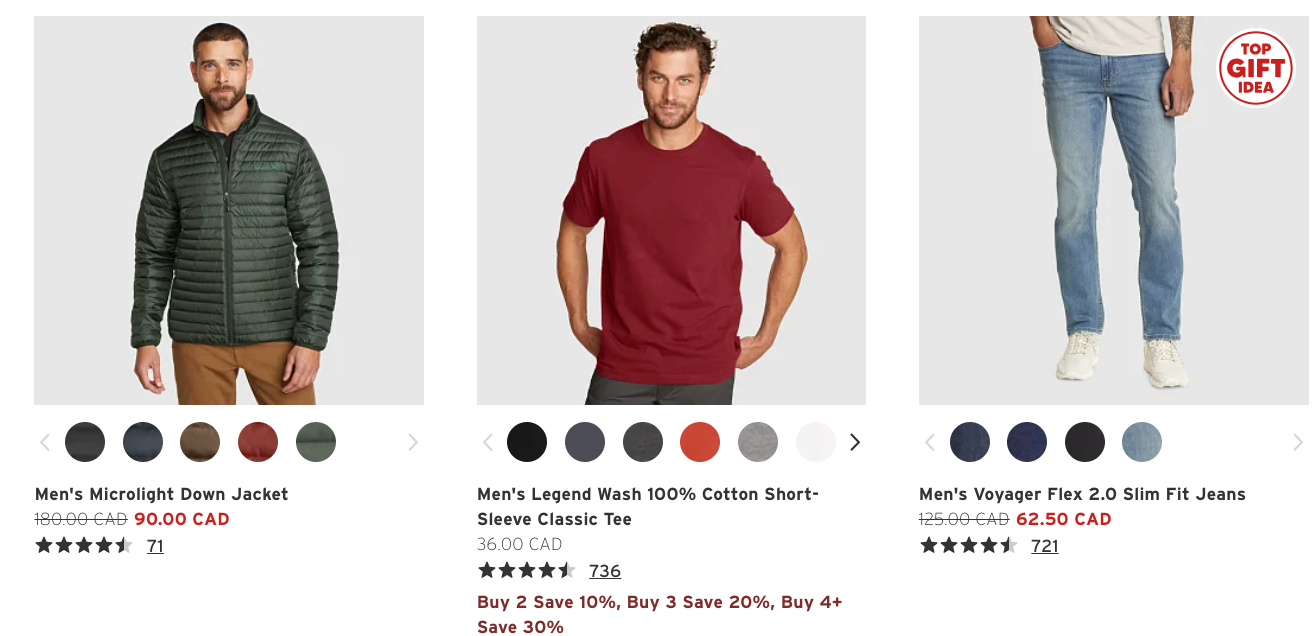Pick the white swatch for the Classic Tee
Viewport: 1316px width, 636px height.
816,442
